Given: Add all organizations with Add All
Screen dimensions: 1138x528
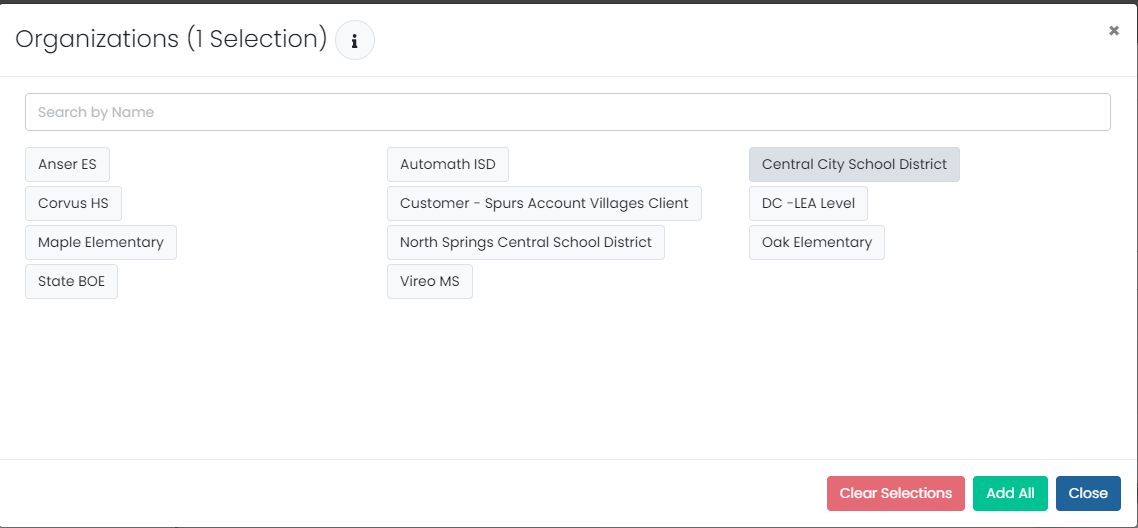Looking at the screenshot, I should (1010, 493).
